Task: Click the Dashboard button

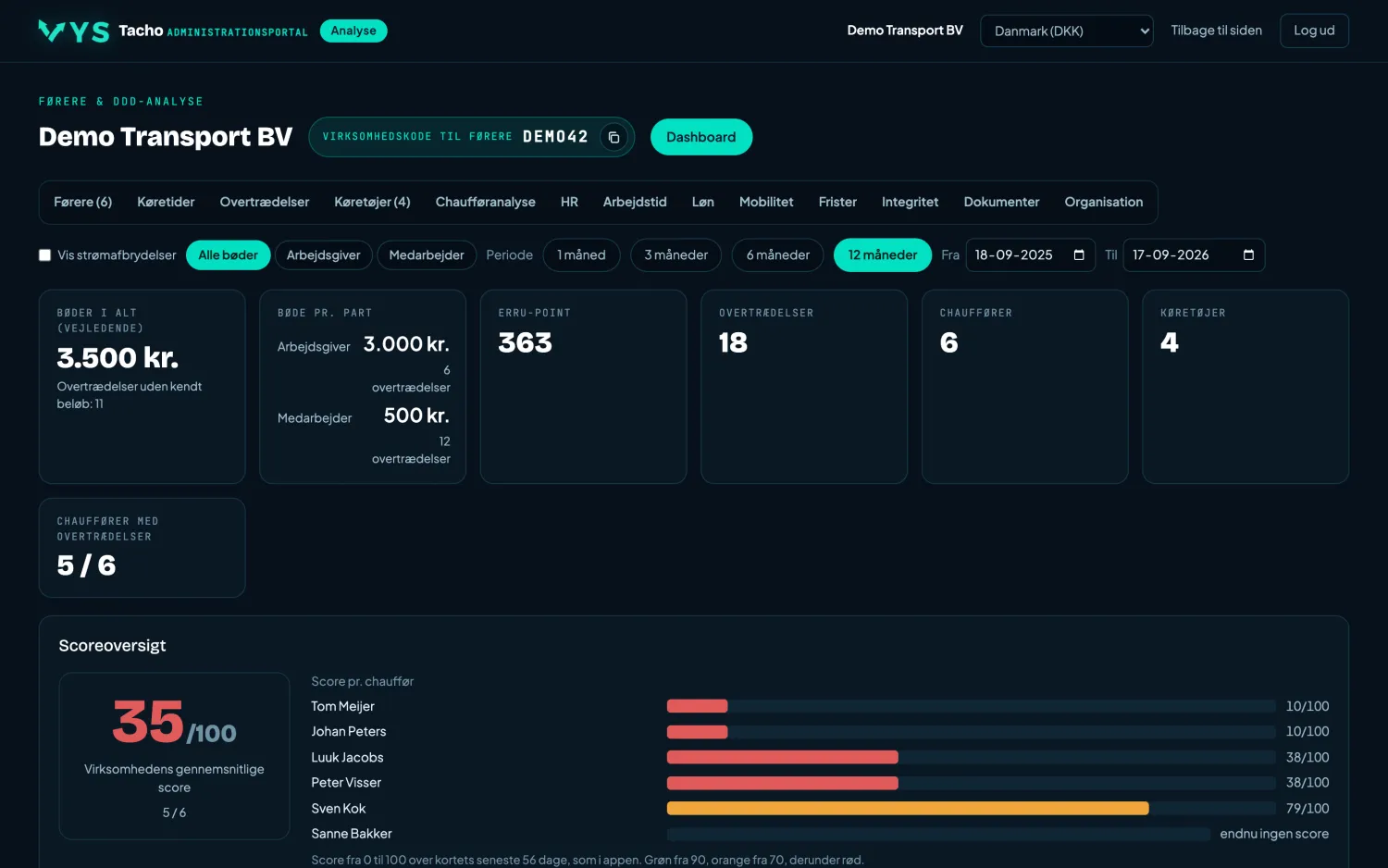Action: pos(701,137)
